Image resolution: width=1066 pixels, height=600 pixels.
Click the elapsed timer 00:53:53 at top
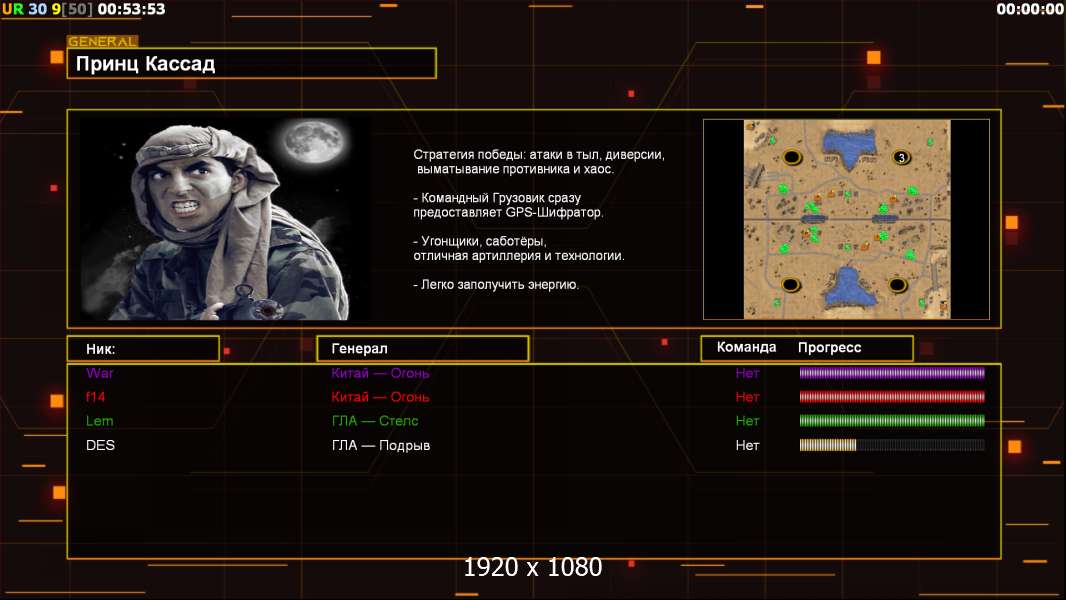click(133, 9)
